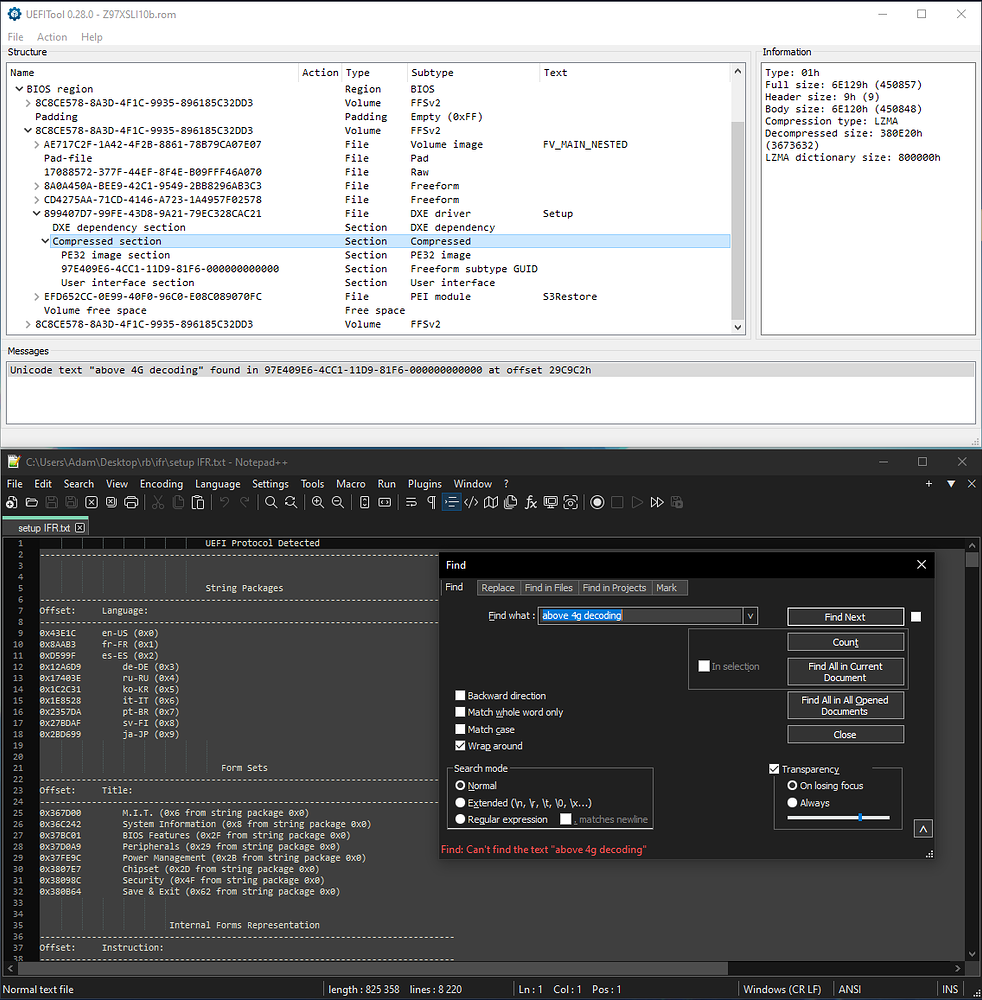The height and width of the screenshot is (1000, 982).
Task: Click the Print icon in Notepad++ toolbar
Action: [x=131, y=503]
